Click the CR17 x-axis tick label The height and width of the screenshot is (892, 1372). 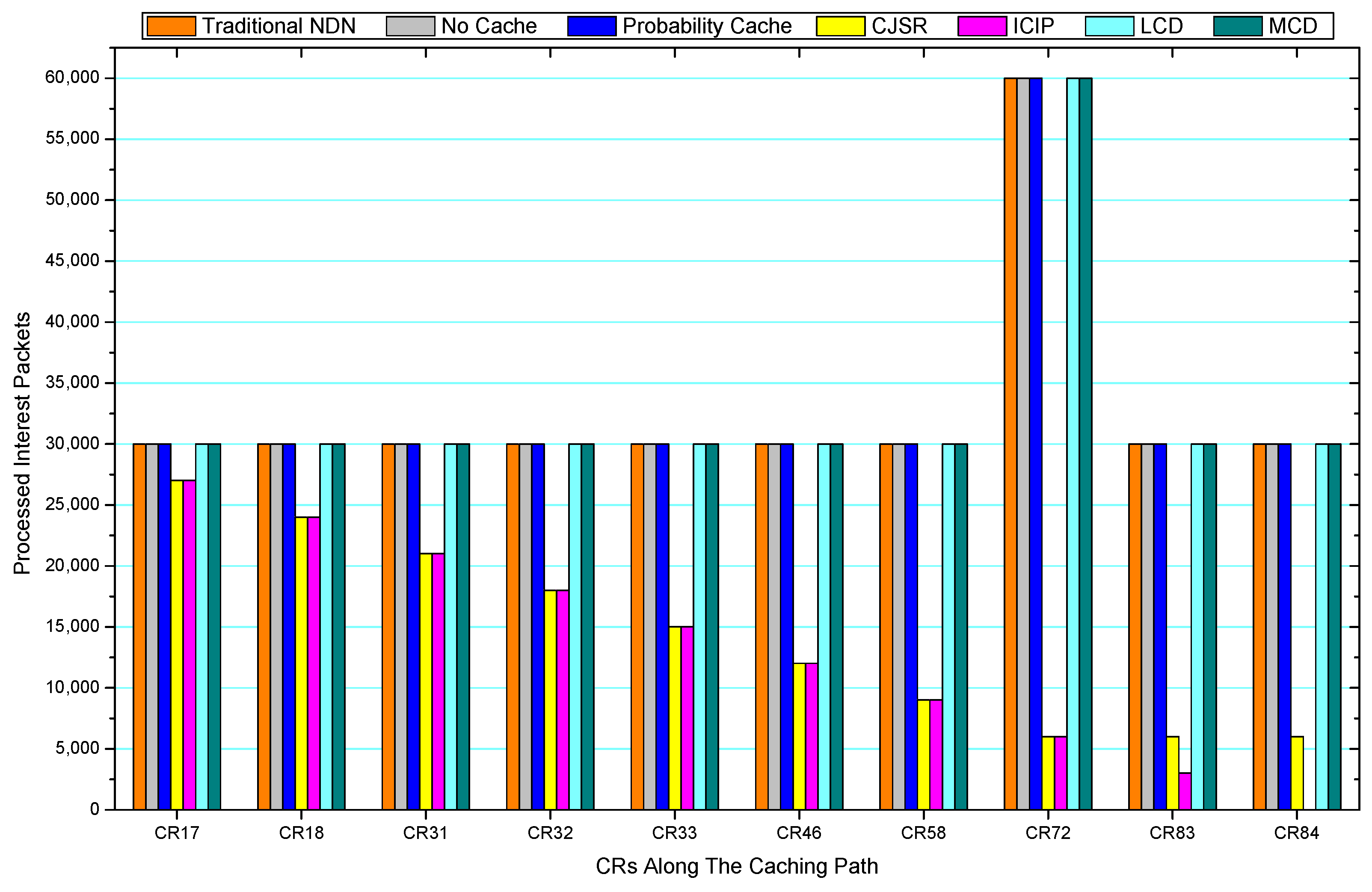click(176, 833)
